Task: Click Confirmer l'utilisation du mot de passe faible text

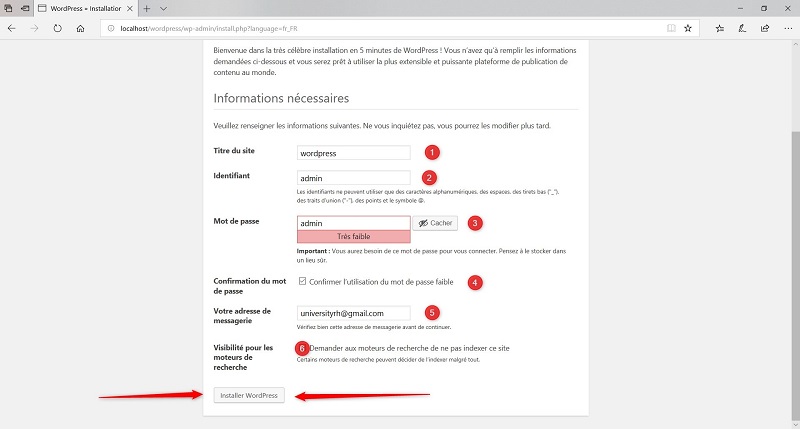Action: [381, 282]
